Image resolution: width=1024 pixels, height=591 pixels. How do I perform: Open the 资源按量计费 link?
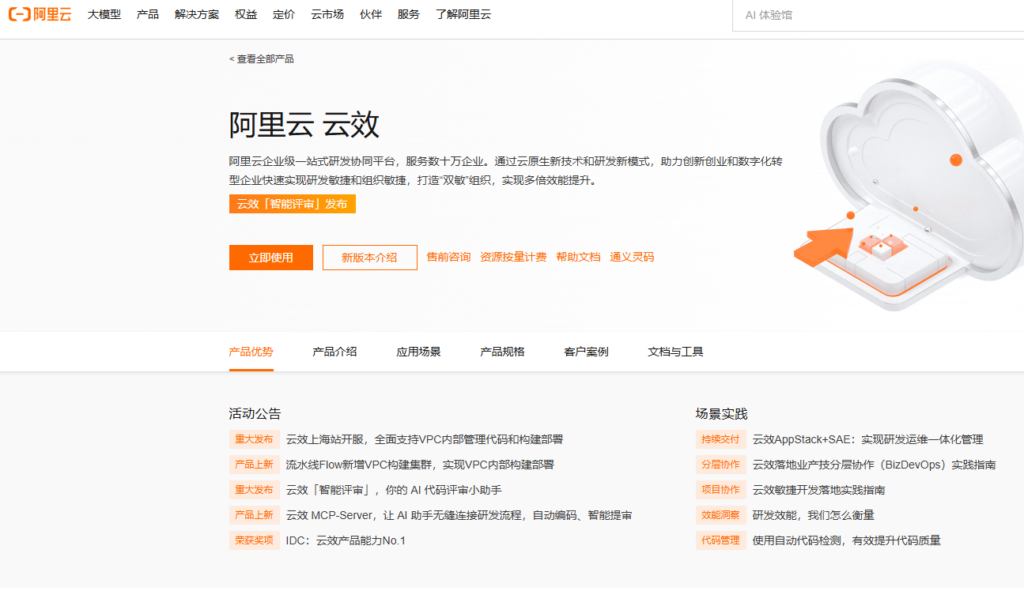tap(513, 257)
